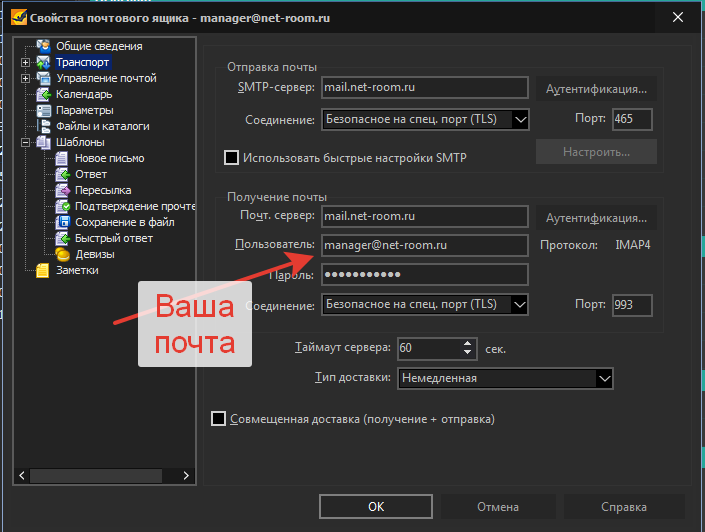This screenshot has height=532, width=705.
Task: Click the Календарь tree icon
Action: [x=44, y=94]
